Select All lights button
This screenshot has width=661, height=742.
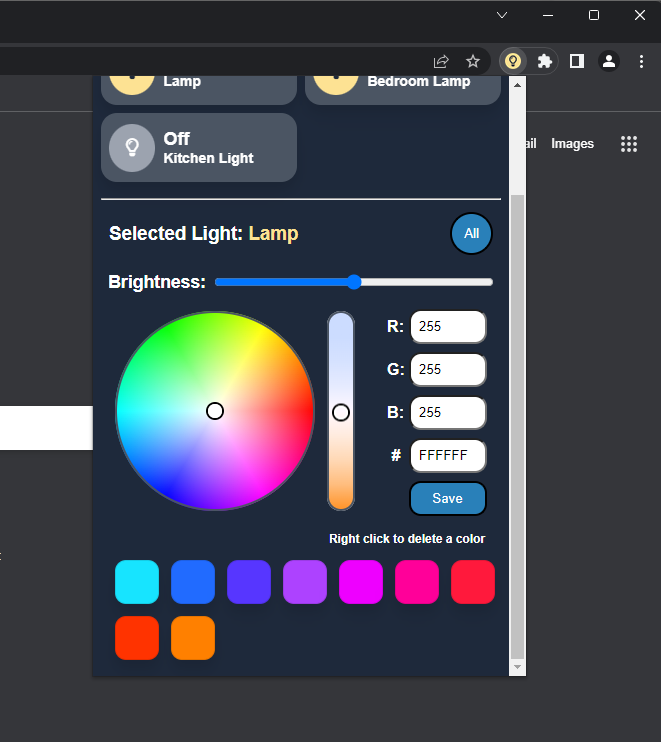(x=471, y=234)
